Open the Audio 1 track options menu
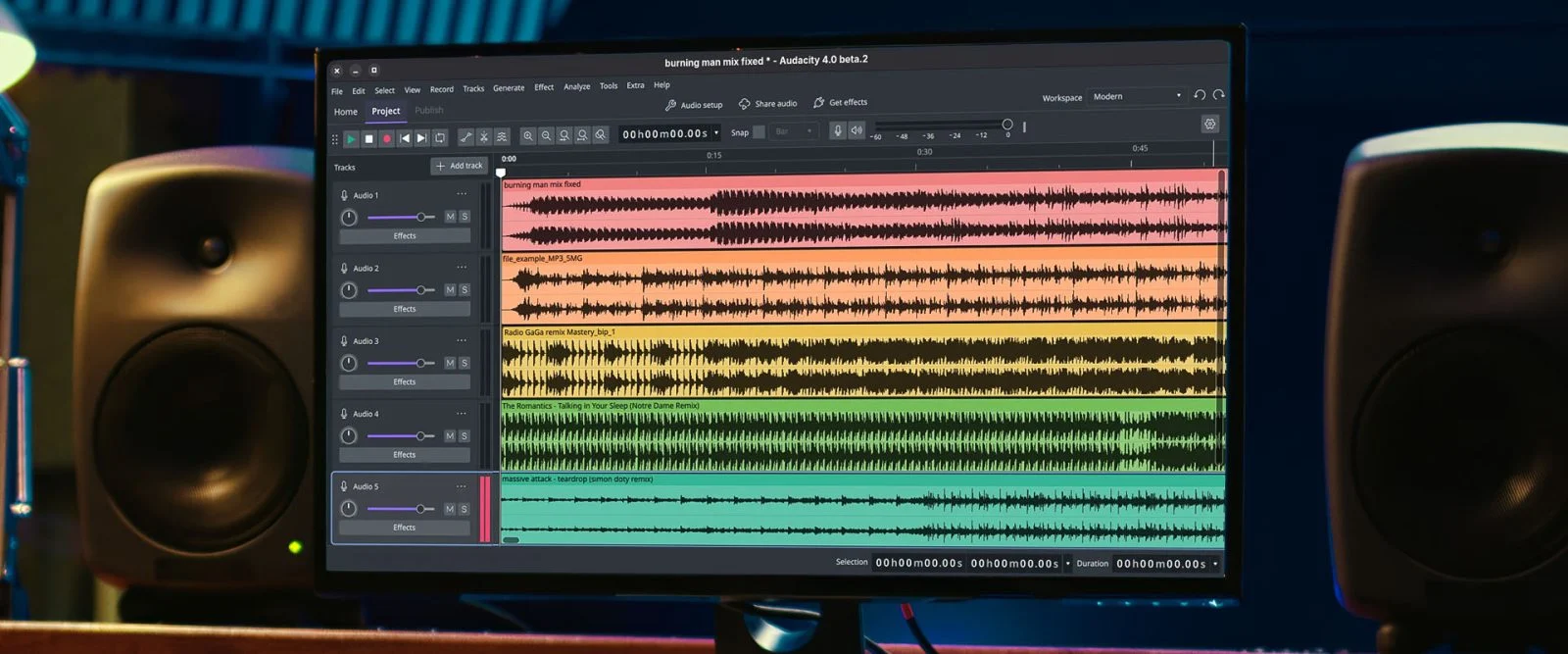 tap(461, 194)
